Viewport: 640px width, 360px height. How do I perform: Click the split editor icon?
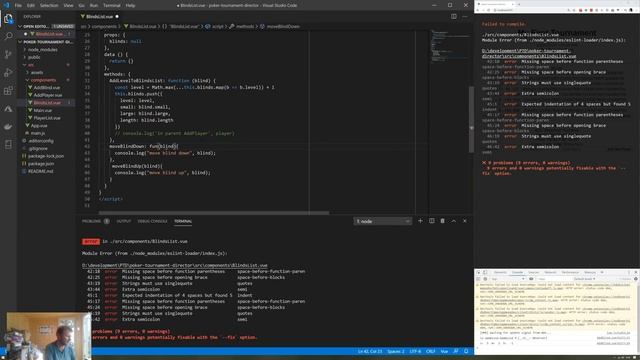(454, 16)
